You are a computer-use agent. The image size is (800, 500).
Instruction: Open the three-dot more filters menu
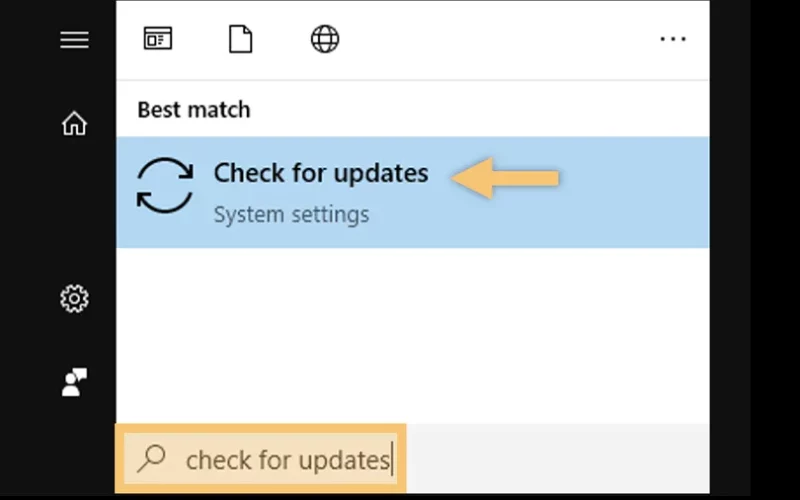click(673, 39)
